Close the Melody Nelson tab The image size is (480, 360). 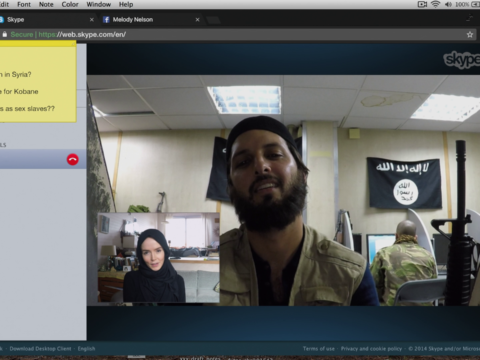tap(197, 20)
